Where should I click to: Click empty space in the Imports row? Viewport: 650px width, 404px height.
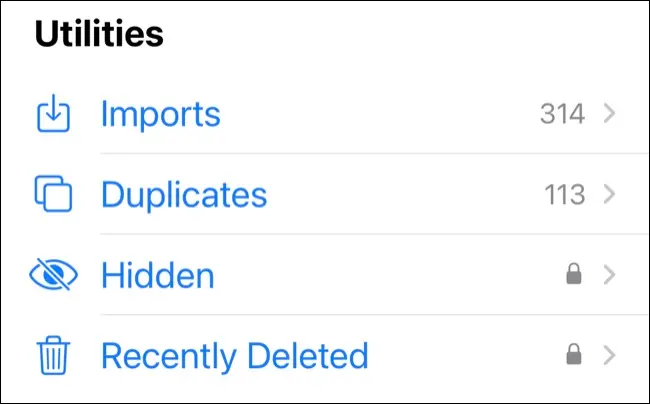click(x=380, y=114)
